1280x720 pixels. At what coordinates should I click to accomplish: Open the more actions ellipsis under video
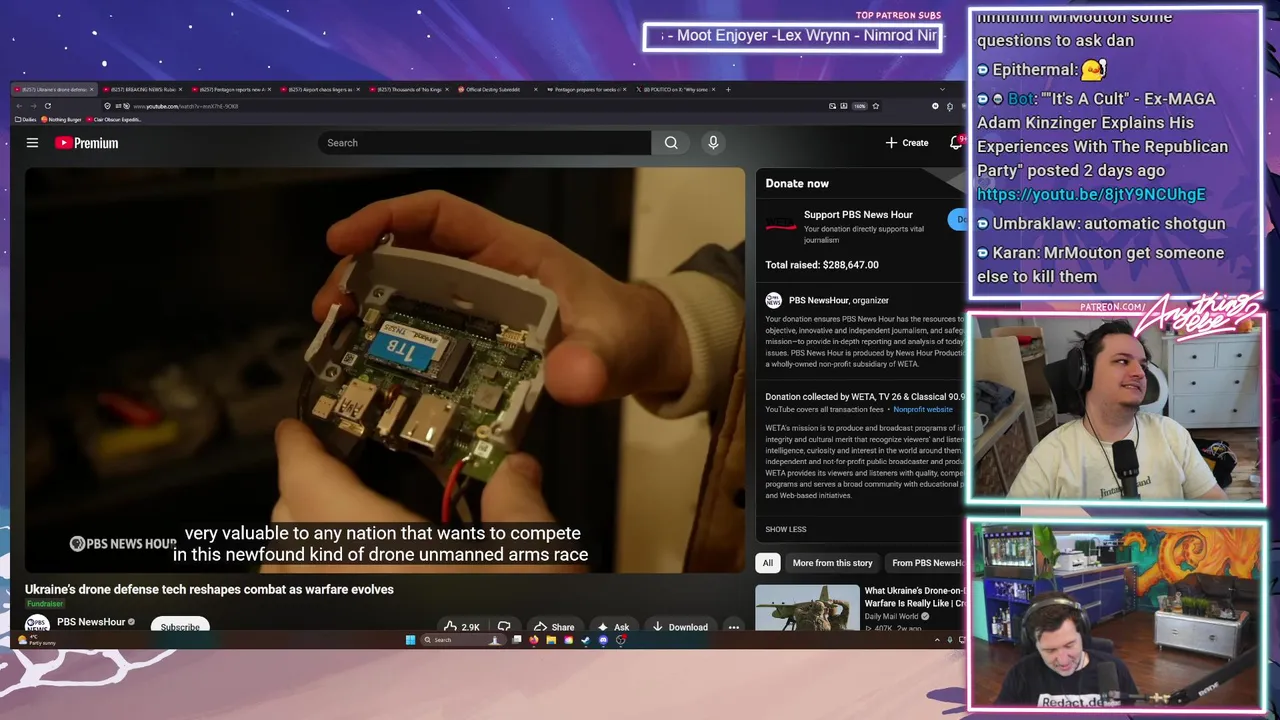click(733, 627)
